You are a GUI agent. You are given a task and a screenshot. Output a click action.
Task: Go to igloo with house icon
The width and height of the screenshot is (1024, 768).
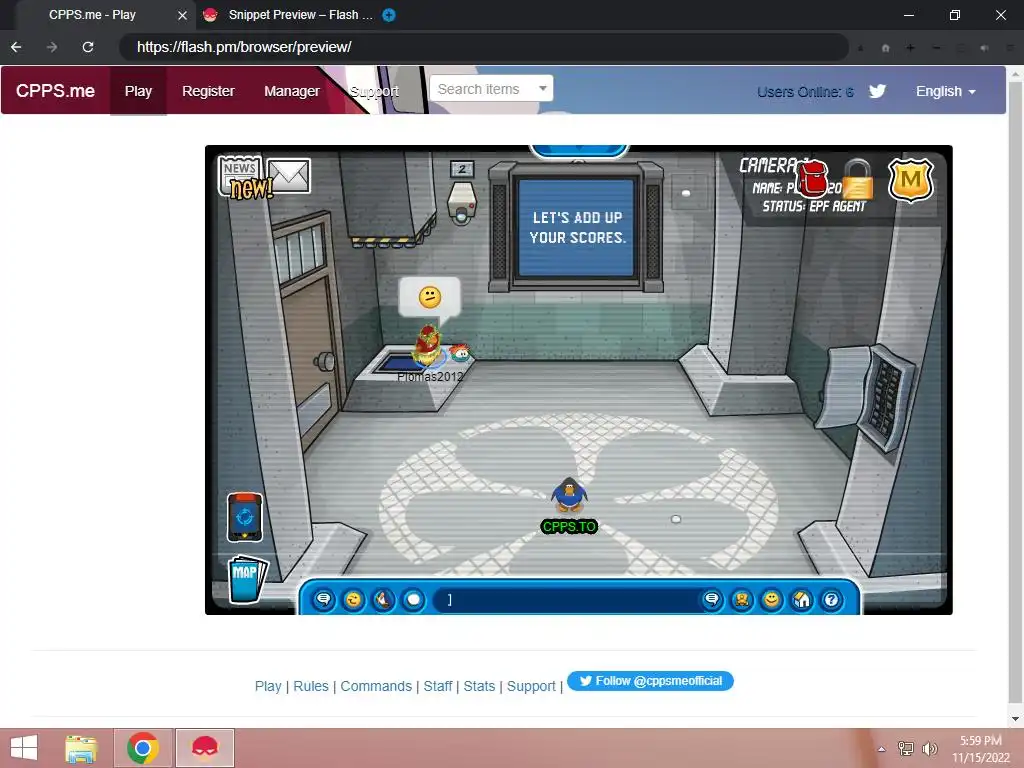click(x=802, y=600)
